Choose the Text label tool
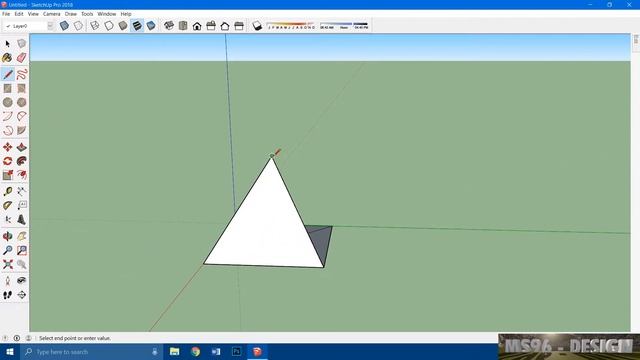Image resolution: width=640 pixels, height=360 pixels. [x=22, y=205]
